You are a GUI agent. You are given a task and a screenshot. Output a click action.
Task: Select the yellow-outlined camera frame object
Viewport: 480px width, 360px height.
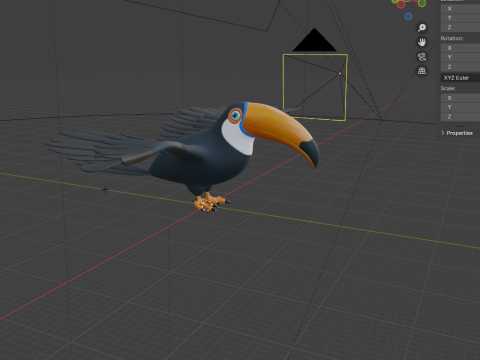pos(315,87)
